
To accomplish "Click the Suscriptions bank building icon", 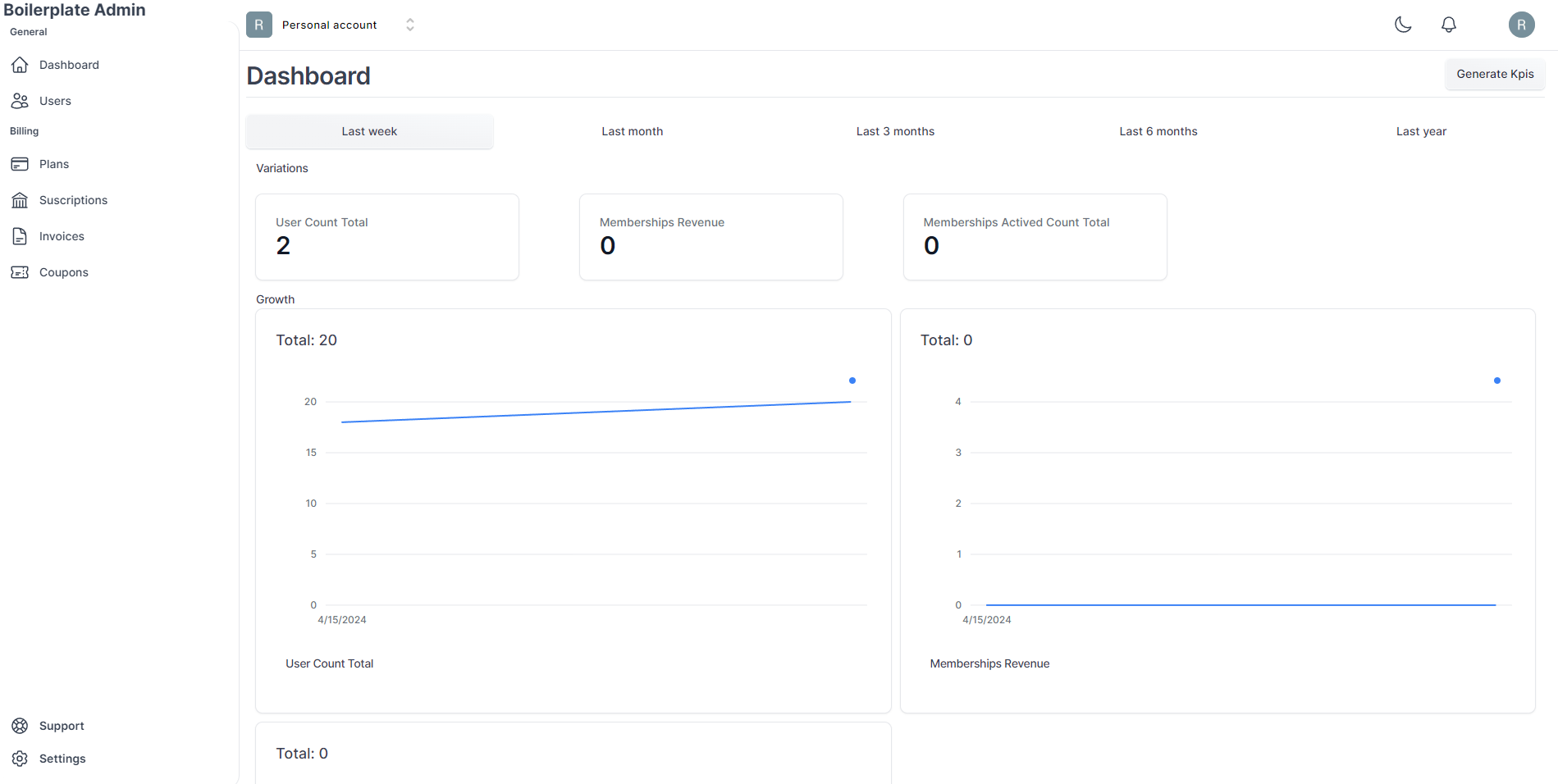I will point(20,200).
